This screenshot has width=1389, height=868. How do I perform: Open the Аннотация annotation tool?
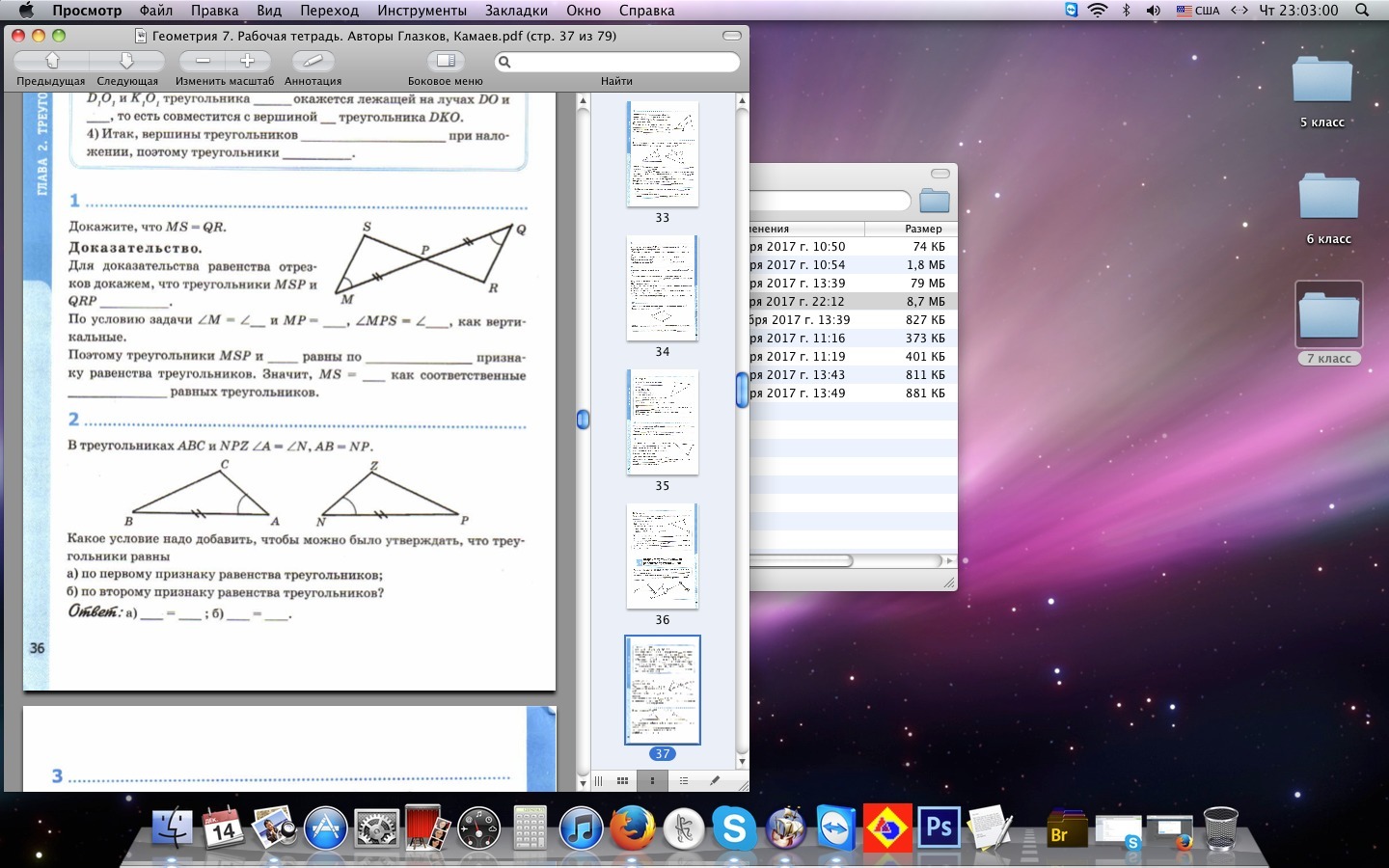313,61
